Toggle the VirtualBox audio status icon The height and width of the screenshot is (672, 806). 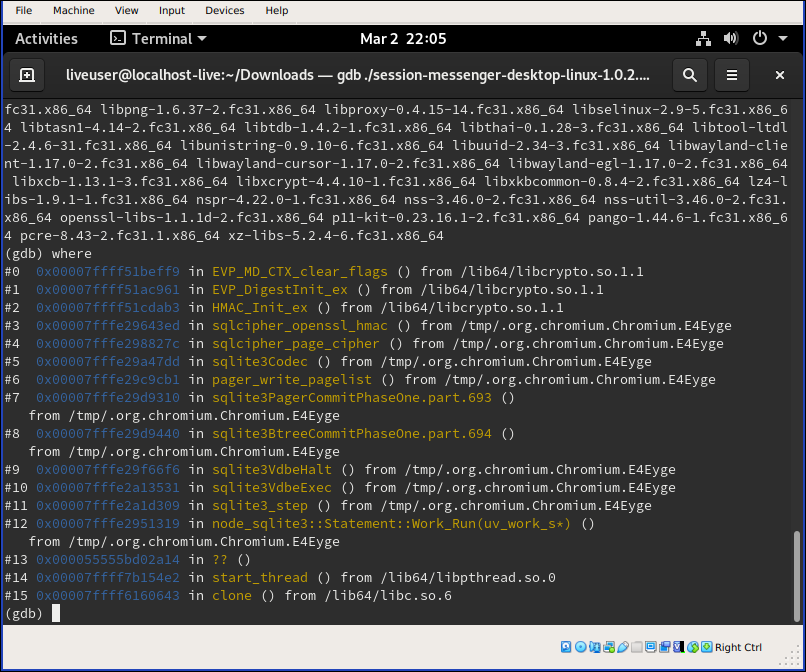coord(594,647)
